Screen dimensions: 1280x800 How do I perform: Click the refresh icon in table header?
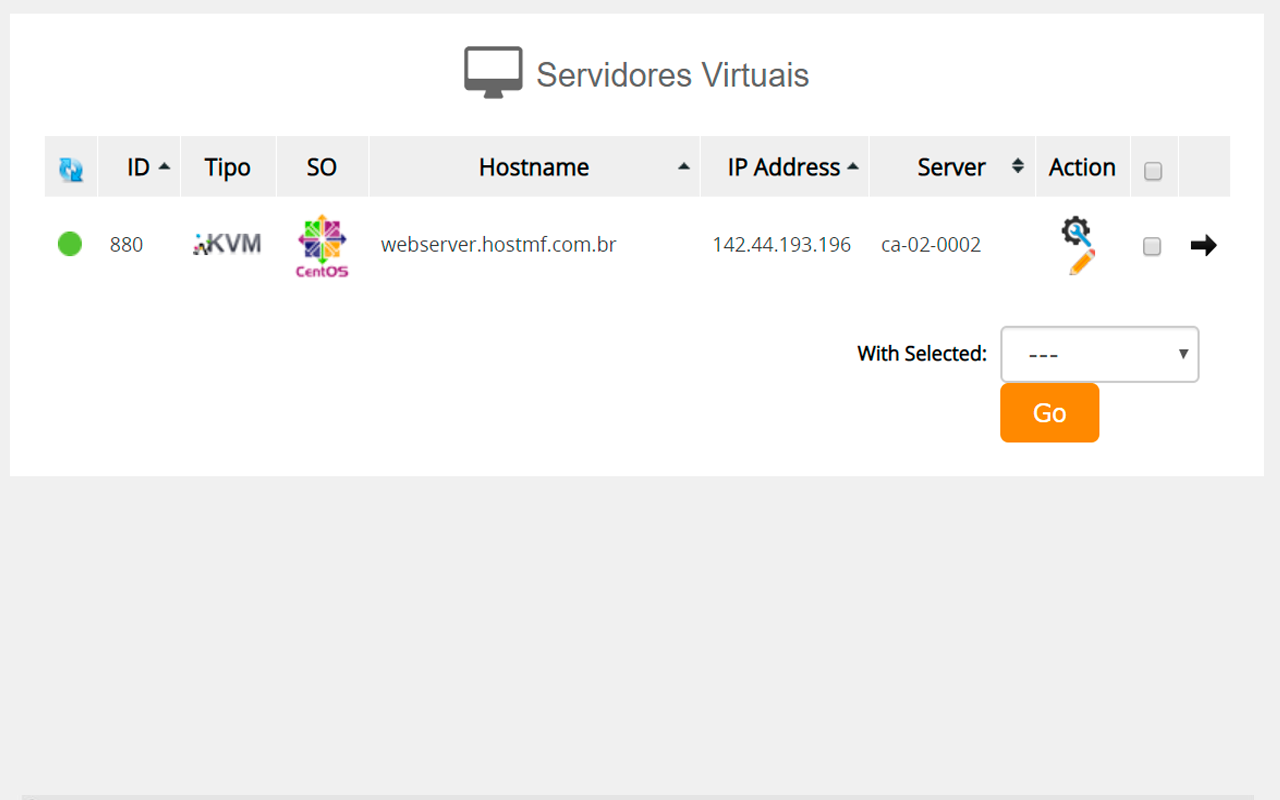(x=71, y=169)
